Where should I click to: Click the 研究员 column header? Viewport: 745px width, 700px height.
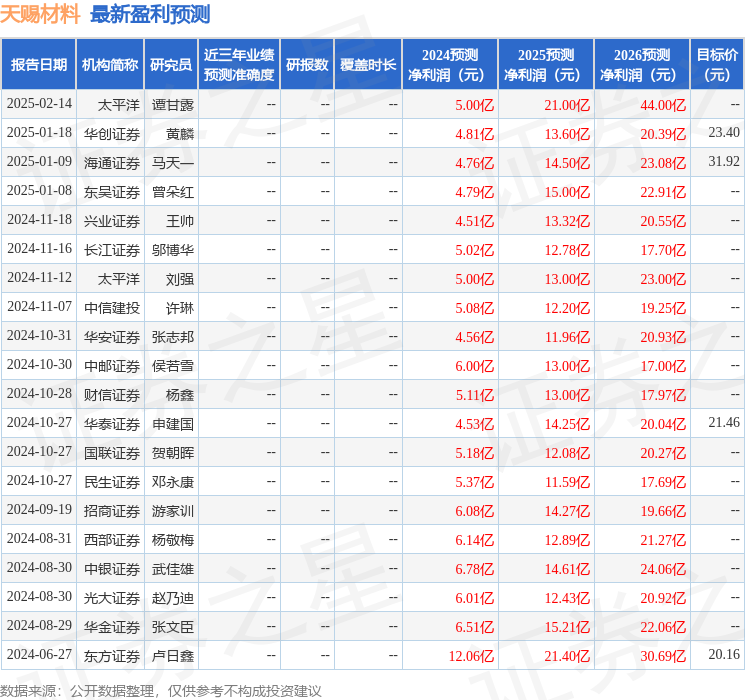point(171,65)
